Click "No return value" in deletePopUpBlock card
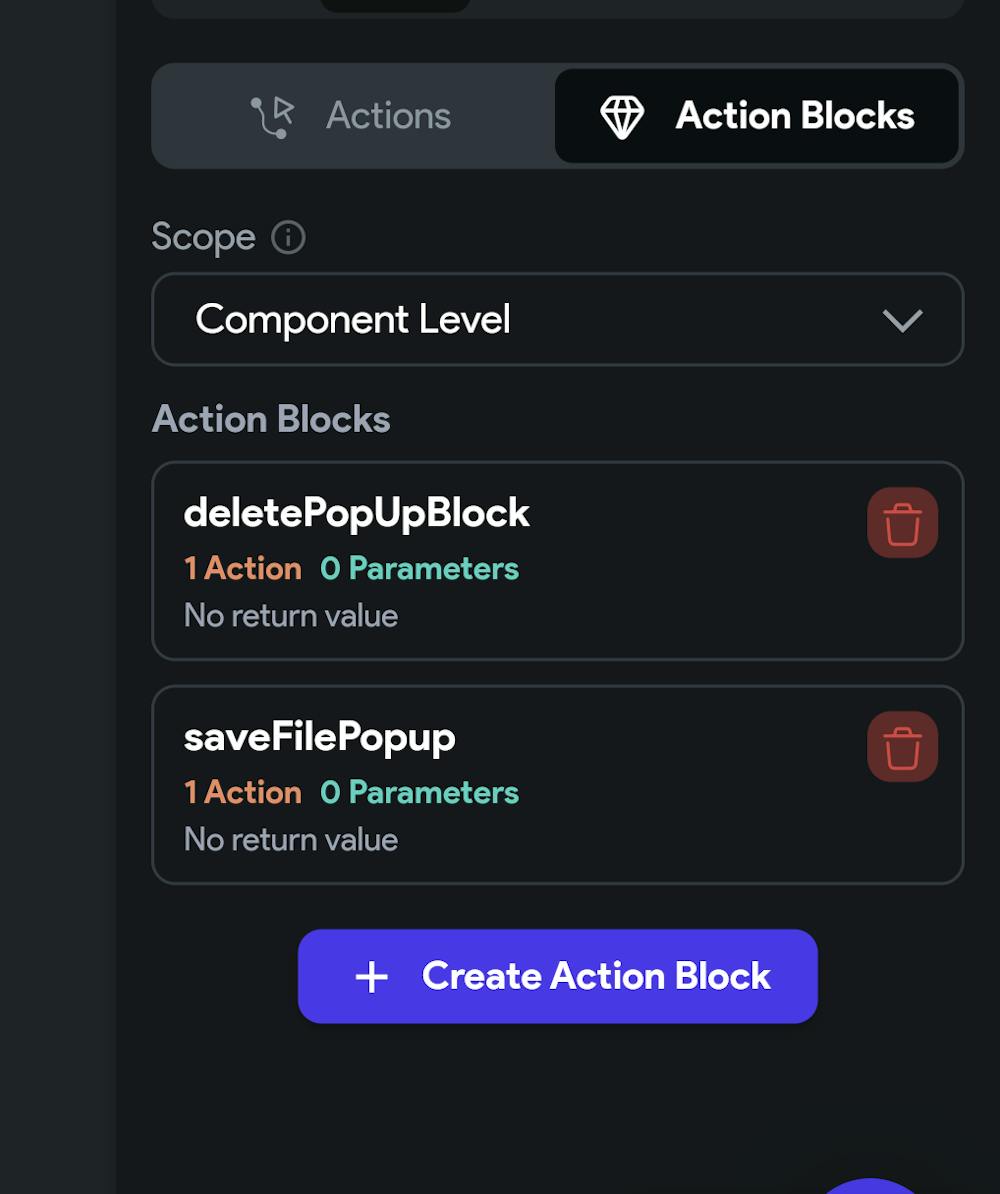 (291, 616)
